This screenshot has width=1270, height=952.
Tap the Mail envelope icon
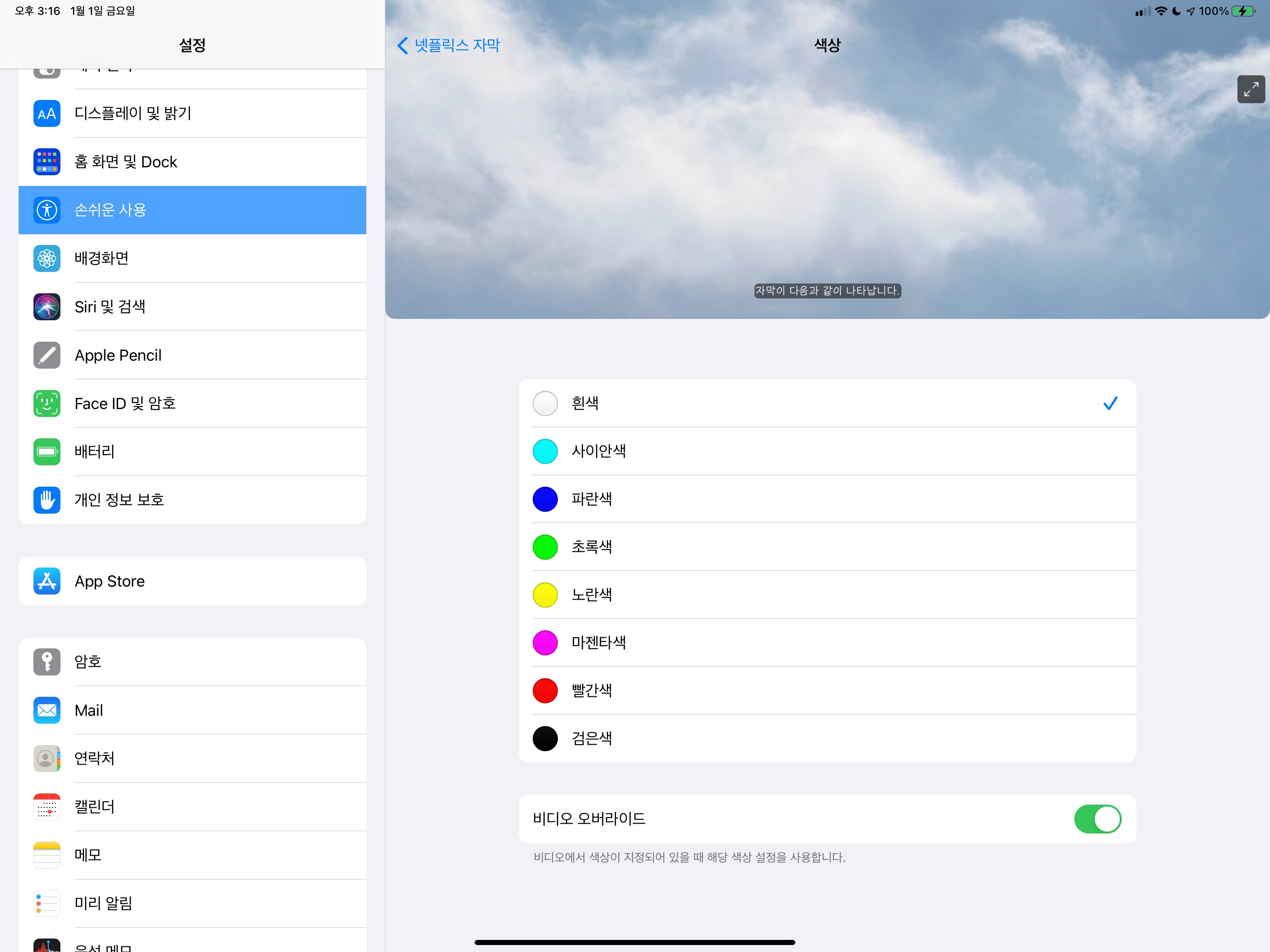coord(47,710)
